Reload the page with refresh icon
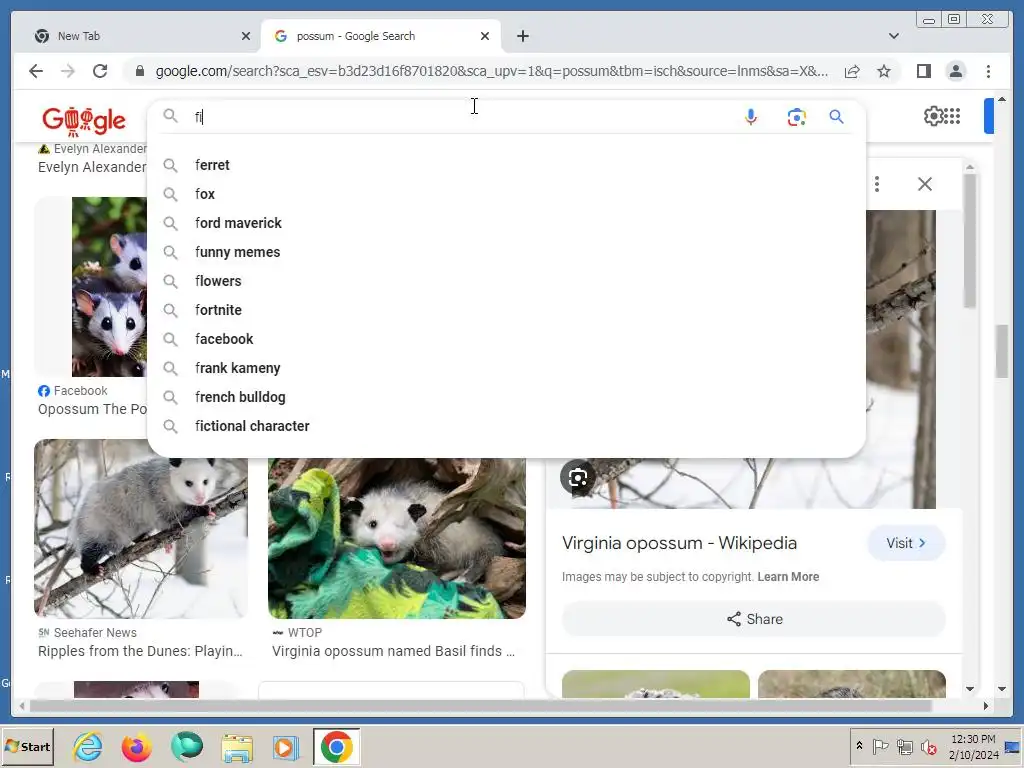 pyautogui.click(x=100, y=71)
